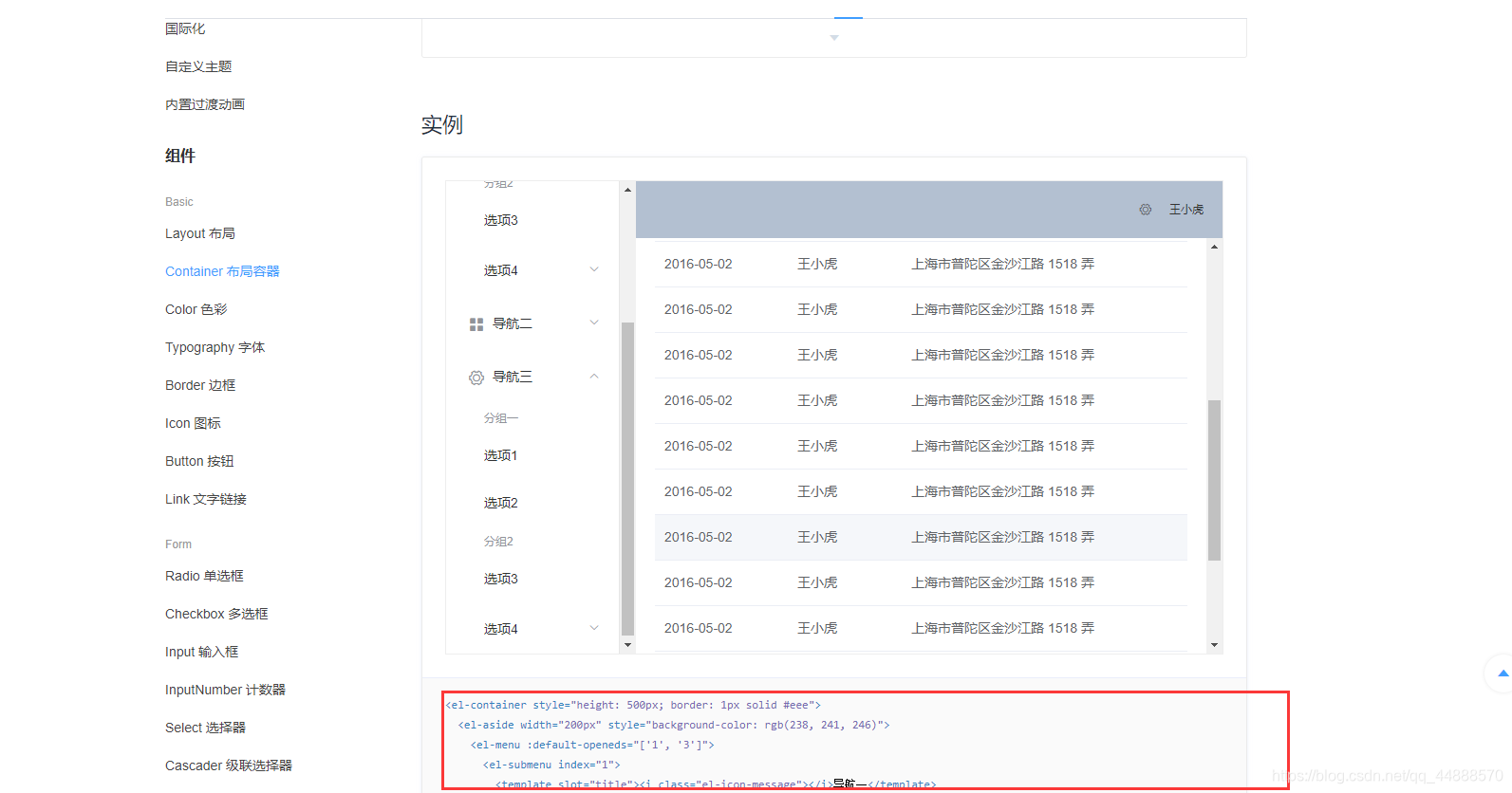Click address in the first table row
The image size is (1512, 793).
pyautogui.click(x=1003, y=264)
